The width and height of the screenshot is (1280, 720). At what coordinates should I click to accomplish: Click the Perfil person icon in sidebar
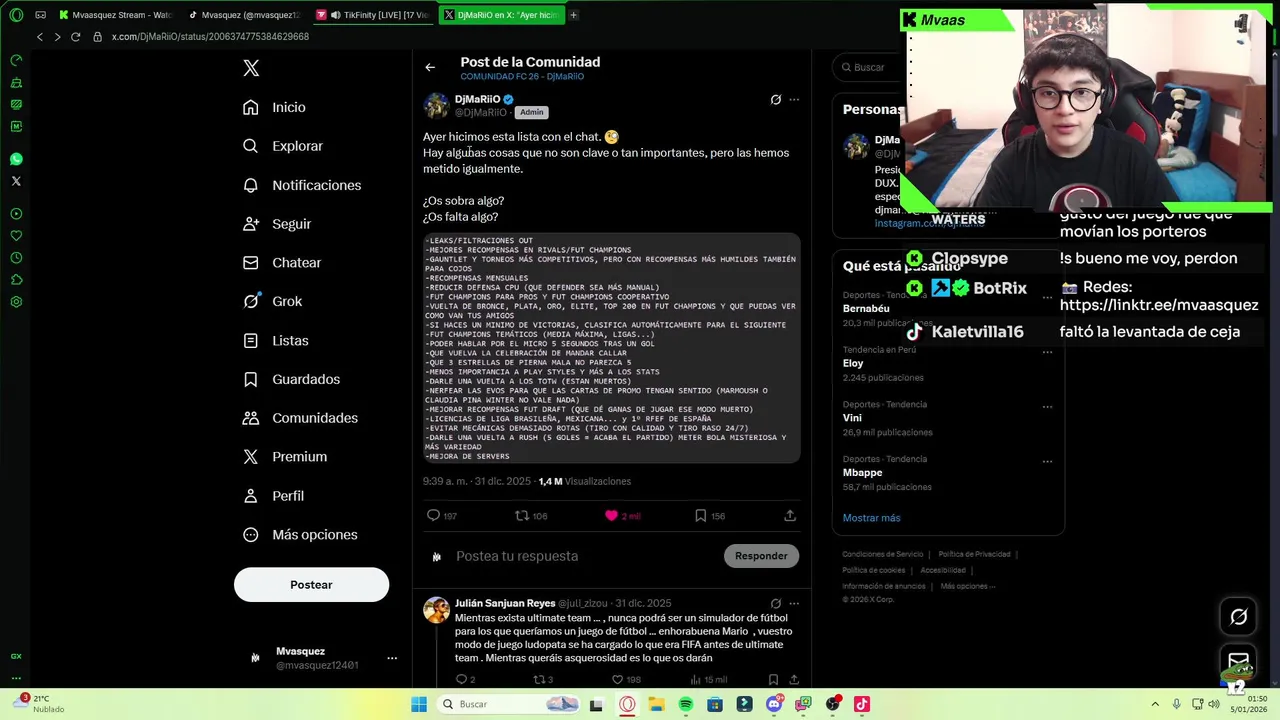coord(251,496)
